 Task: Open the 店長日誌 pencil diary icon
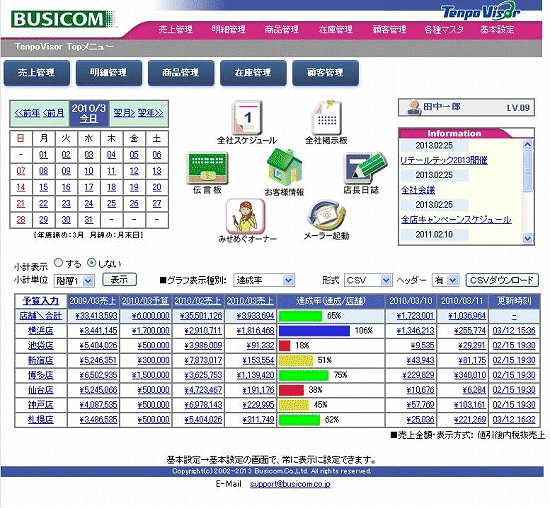[x=365, y=168]
